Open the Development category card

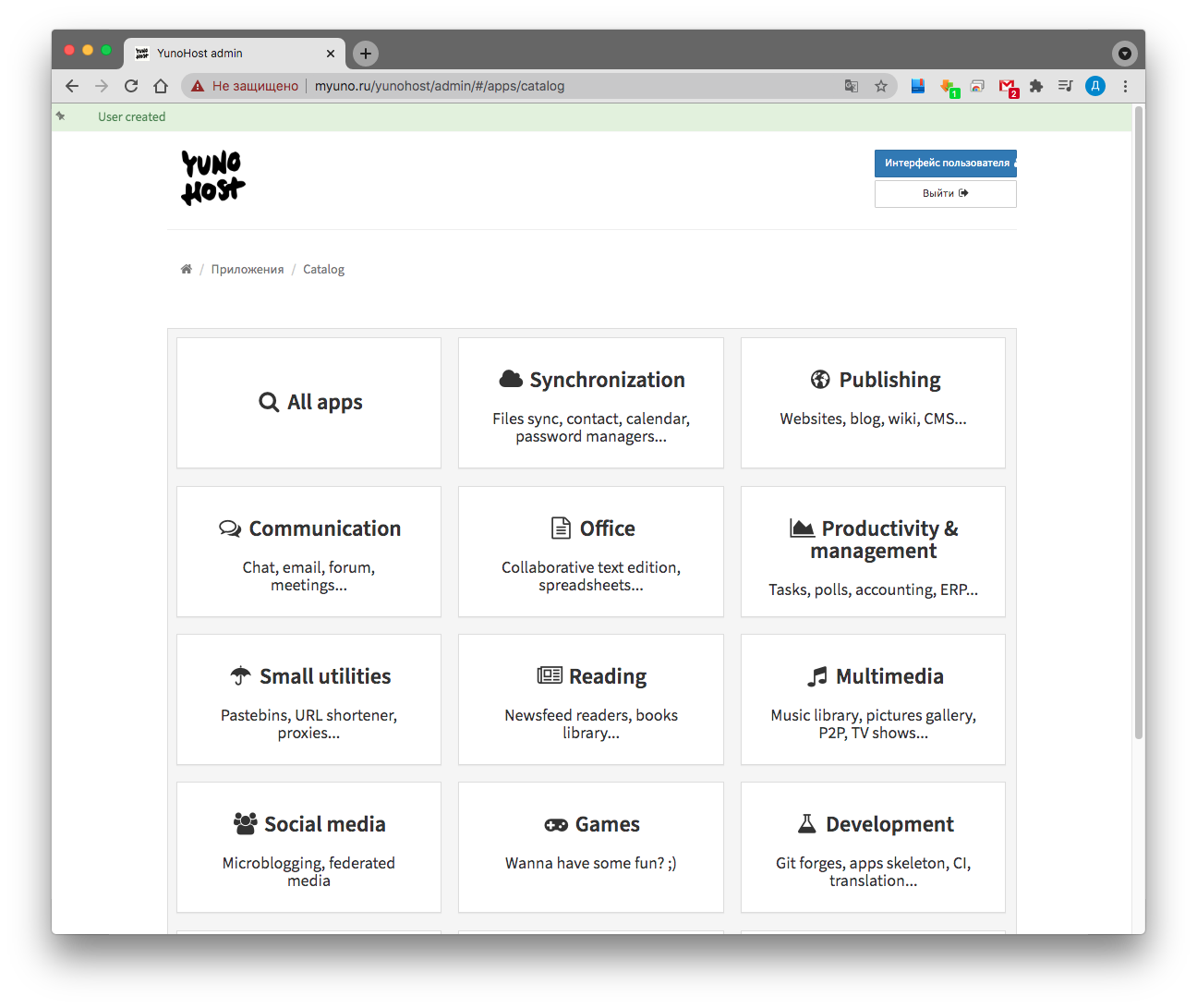click(873, 847)
